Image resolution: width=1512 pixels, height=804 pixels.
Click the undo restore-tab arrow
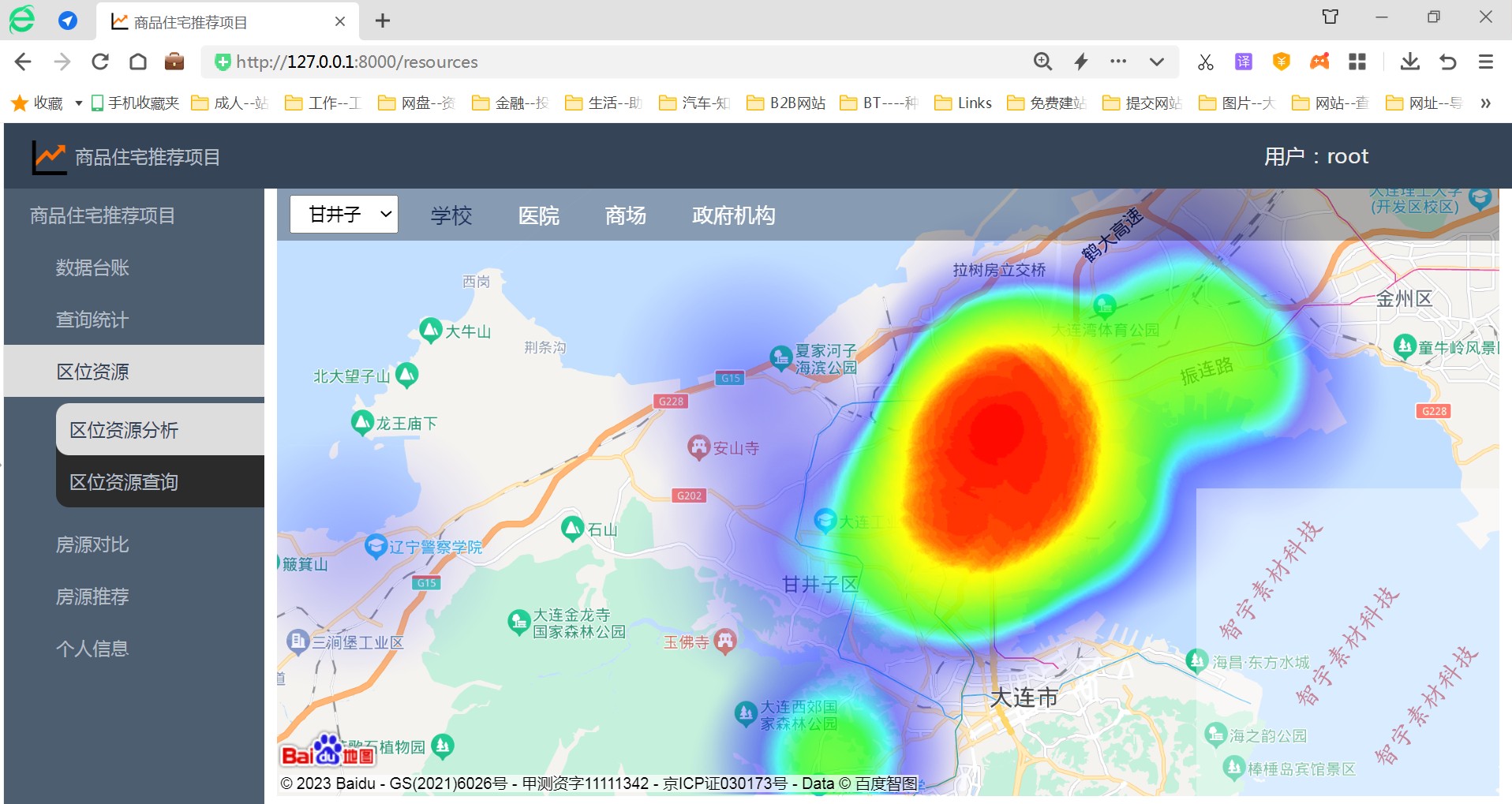pos(1448,62)
